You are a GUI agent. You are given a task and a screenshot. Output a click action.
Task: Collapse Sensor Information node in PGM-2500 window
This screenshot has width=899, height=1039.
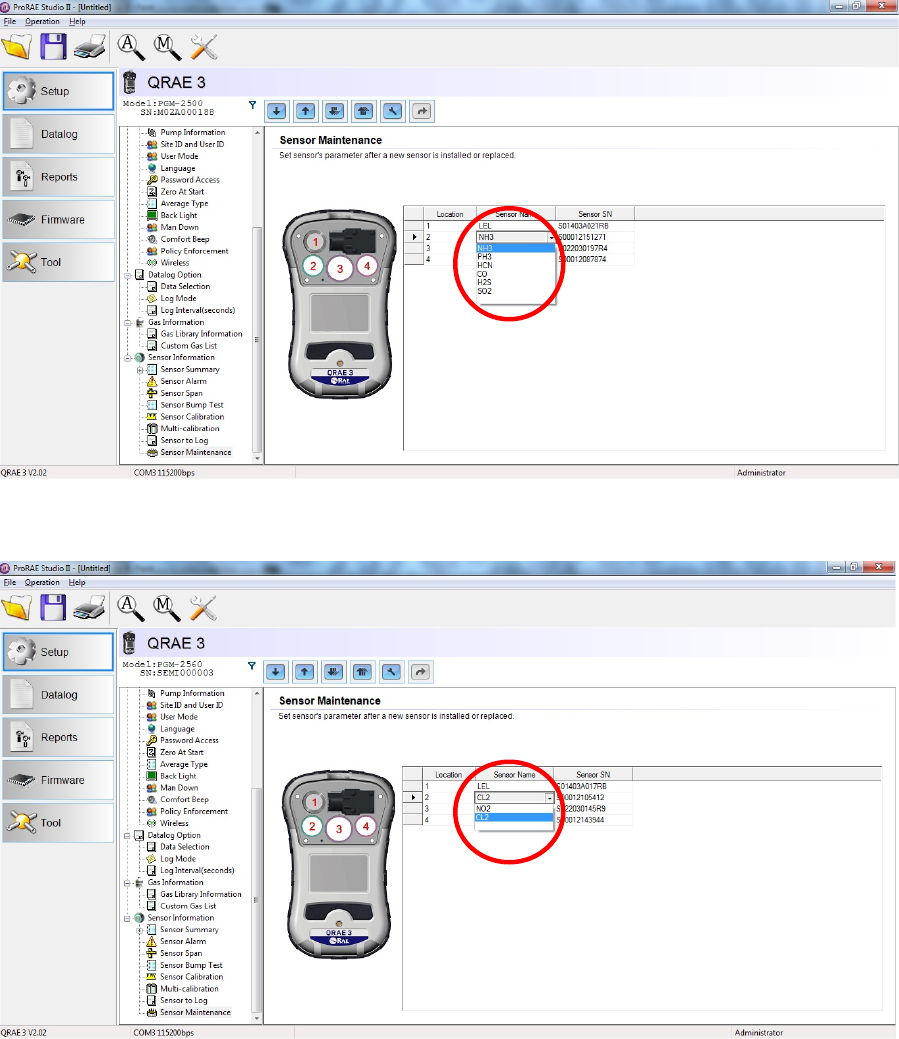coord(128,358)
